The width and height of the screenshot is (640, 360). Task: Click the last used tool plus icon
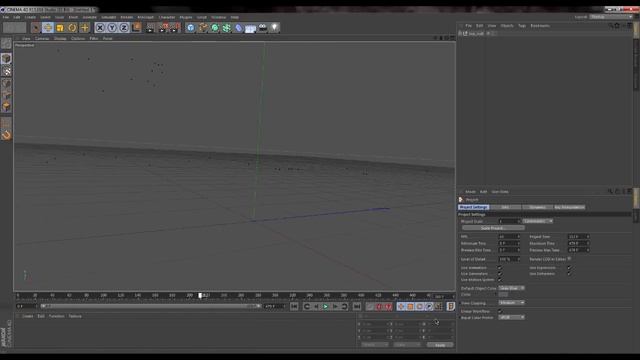(x=84, y=28)
